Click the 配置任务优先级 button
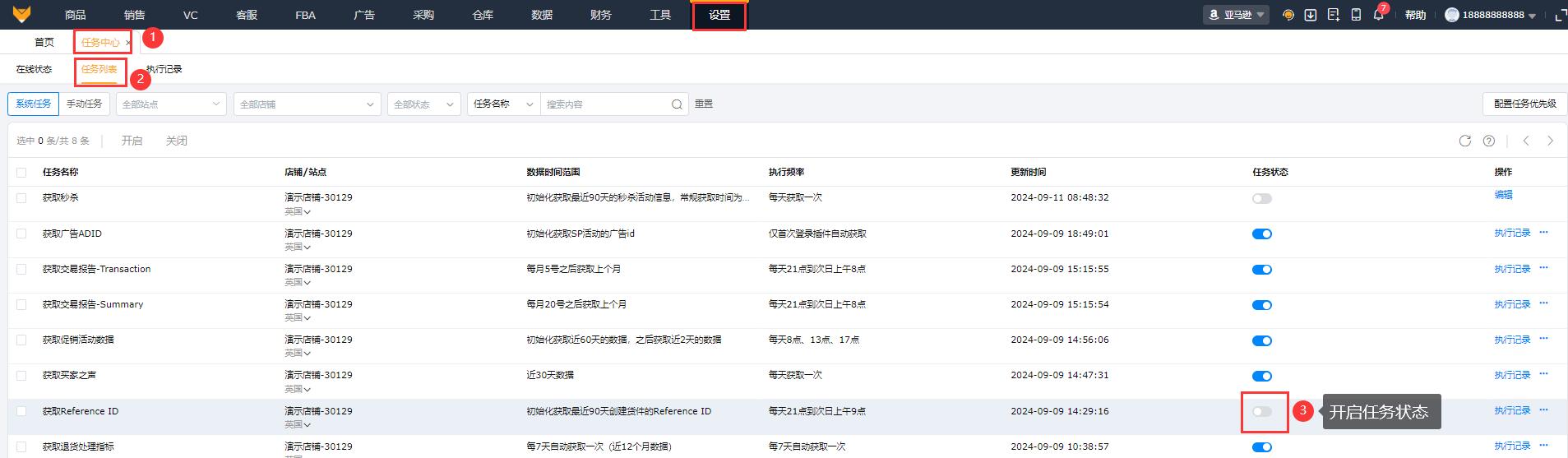Screen dimensions: 1568x458 point(1524,104)
